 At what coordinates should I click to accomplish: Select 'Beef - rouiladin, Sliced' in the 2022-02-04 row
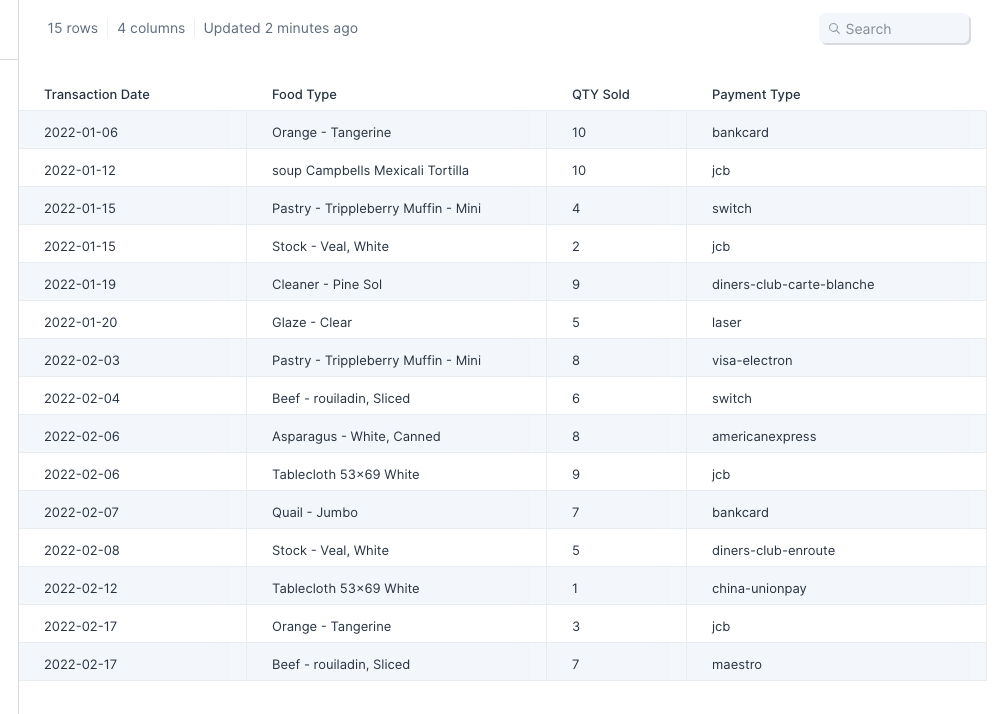pyautogui.click(x=396, y=398)
